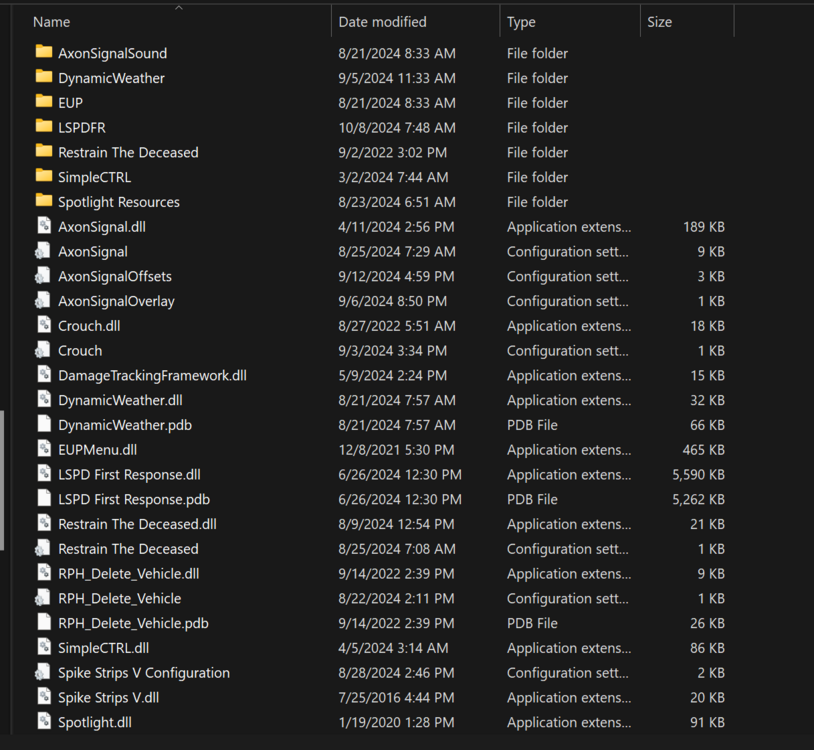Select the DamageTrackingFramework.dll icon
Viewport: 814px width, 750px height.
(44, 375)
